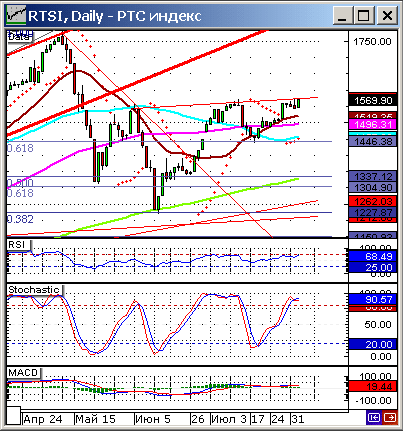
Task: Close the RTSI Daily chart window
Action: point(387,16)
